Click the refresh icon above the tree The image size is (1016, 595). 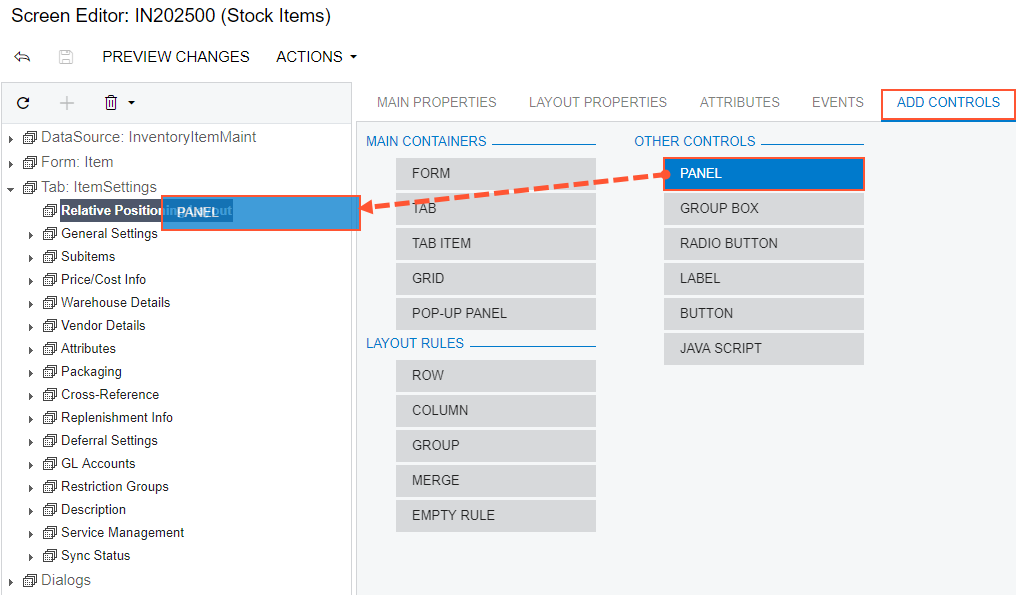23,102
